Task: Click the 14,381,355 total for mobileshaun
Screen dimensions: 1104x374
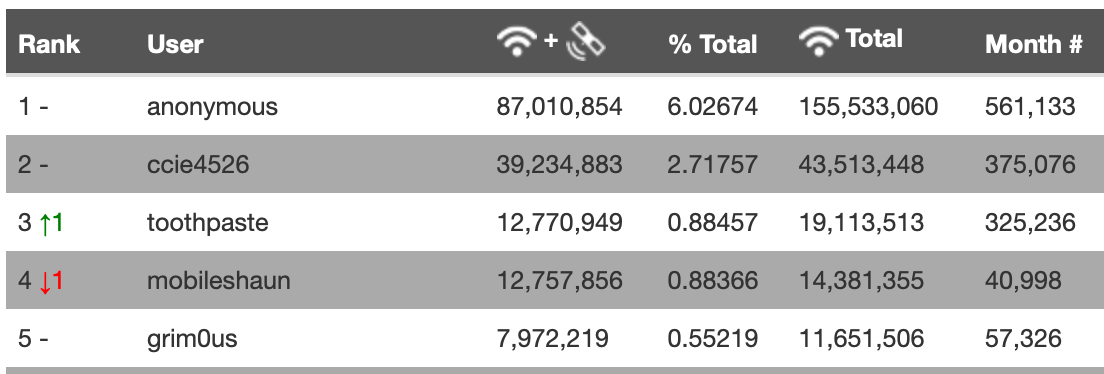Action: pyautogui.click(x=861, y=281)
